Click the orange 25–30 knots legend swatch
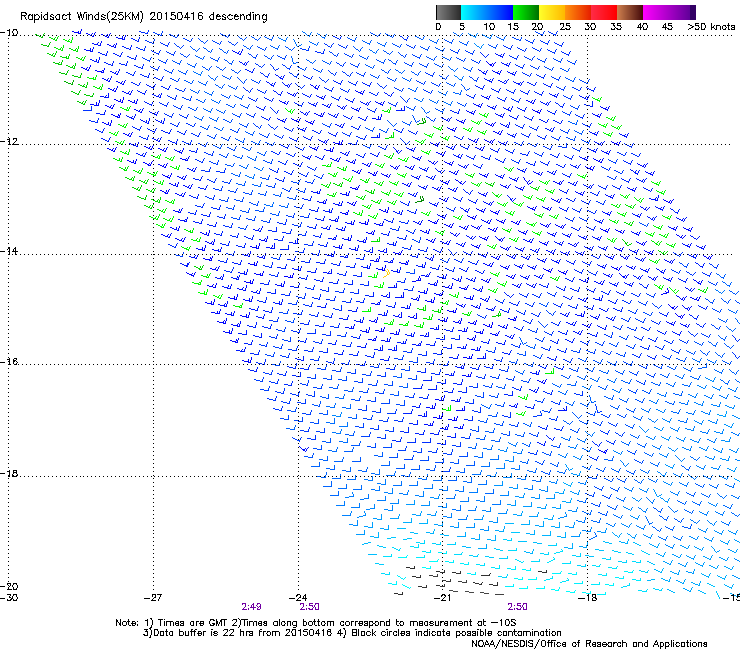 578,12
